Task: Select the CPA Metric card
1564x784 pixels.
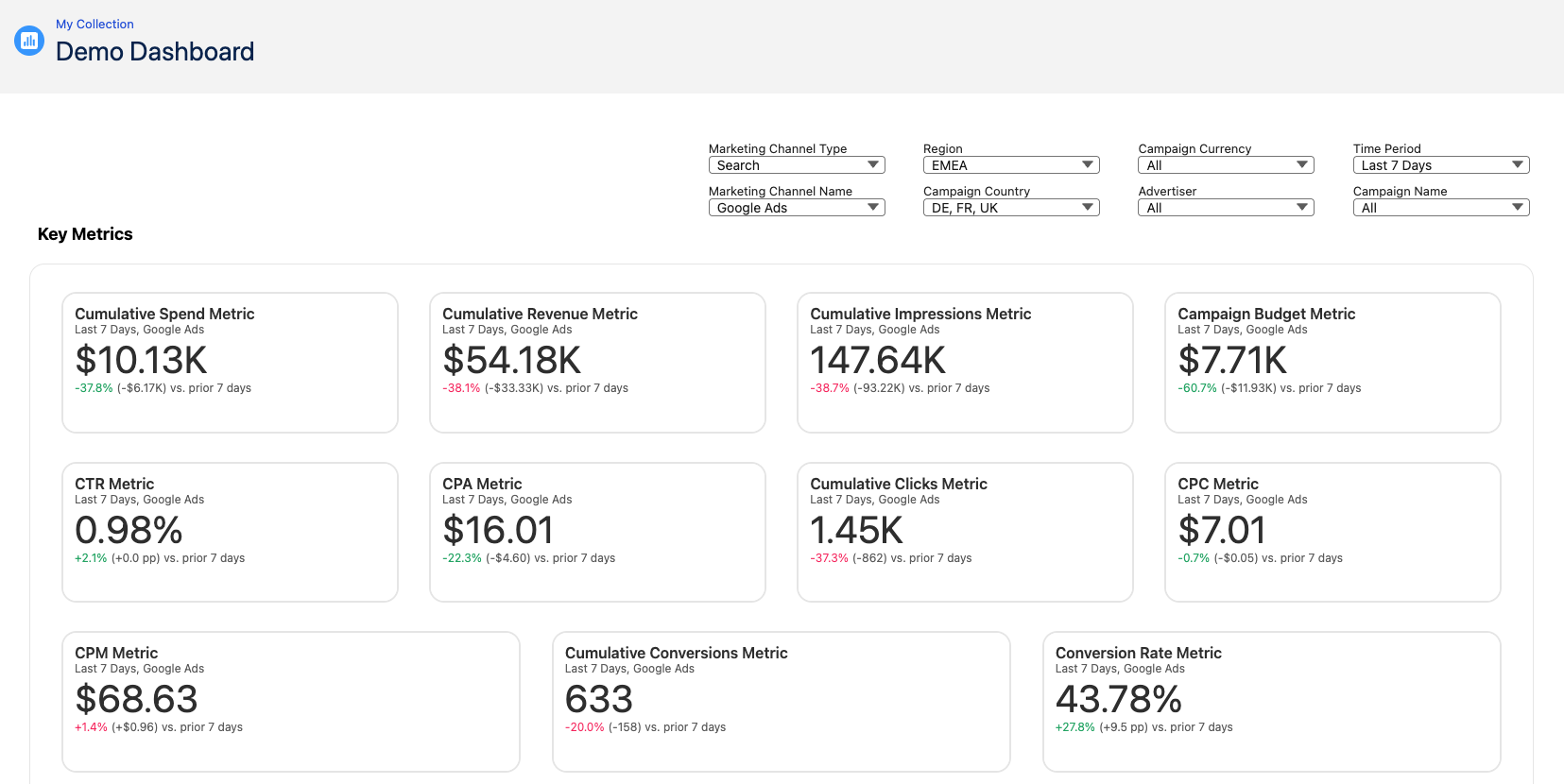Action: [596, 532]
